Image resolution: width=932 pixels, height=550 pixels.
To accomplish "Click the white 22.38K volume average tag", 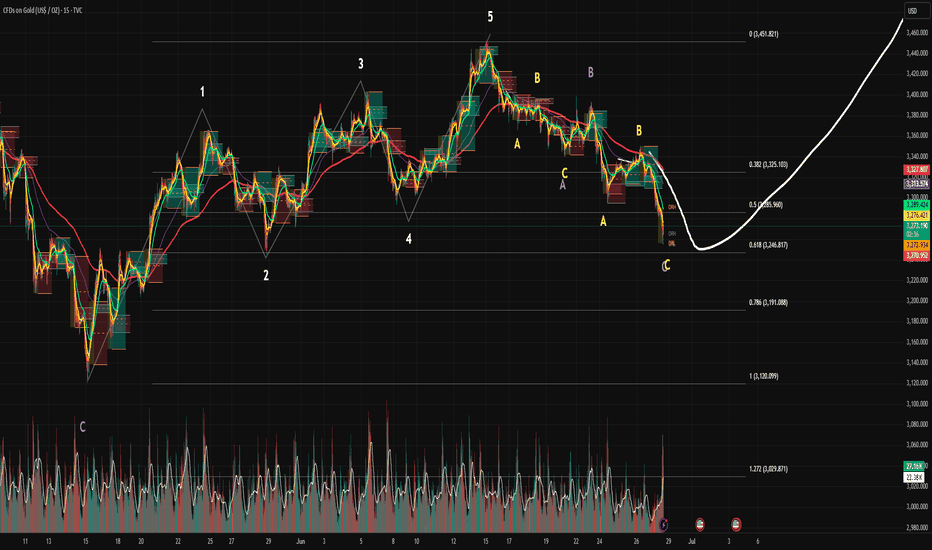I will pos(913,477).
